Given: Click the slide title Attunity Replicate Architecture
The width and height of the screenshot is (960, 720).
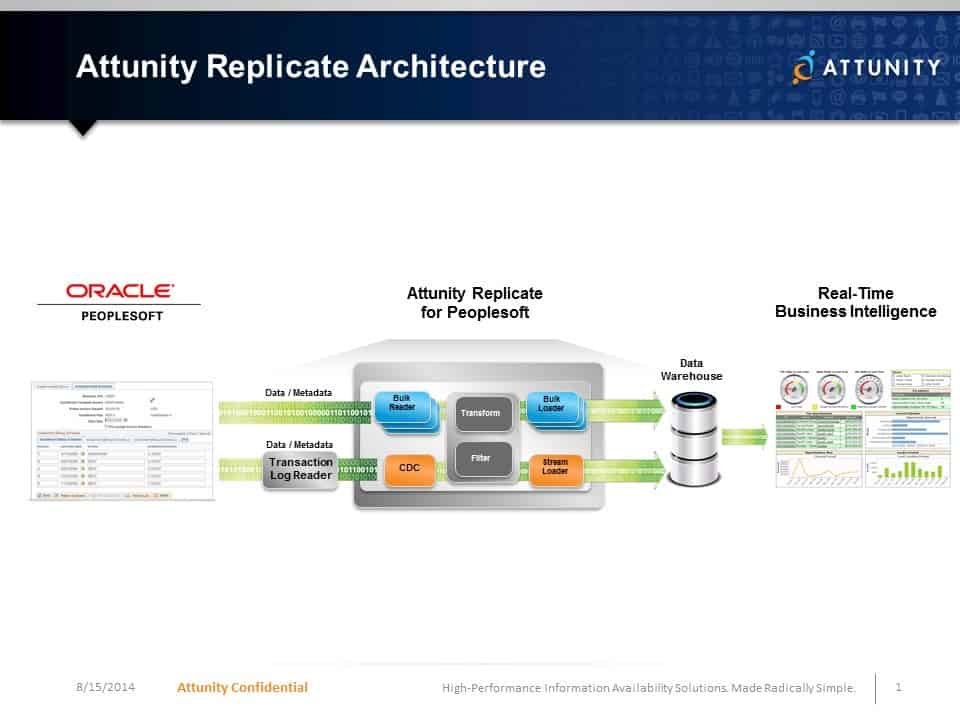Looking at the screenshot, I should point(311,66).
